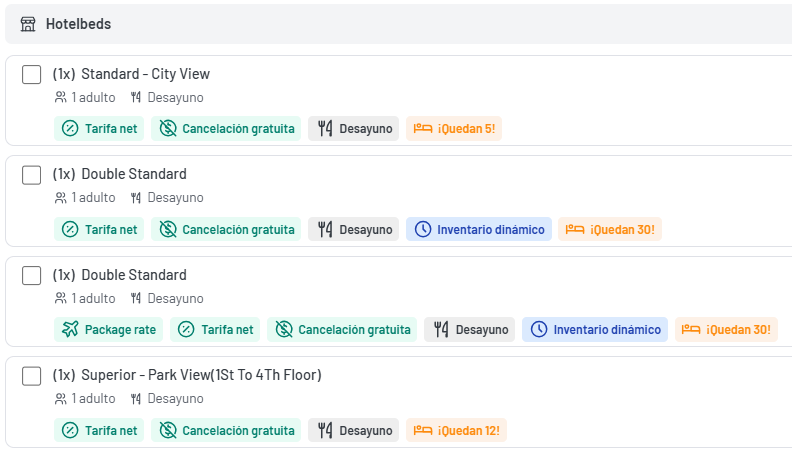The height and width of the screenshot is (452, 792).
Task: Click the Hotelbeds store icon
Action: pyautogui.click(x=28, y=24)
